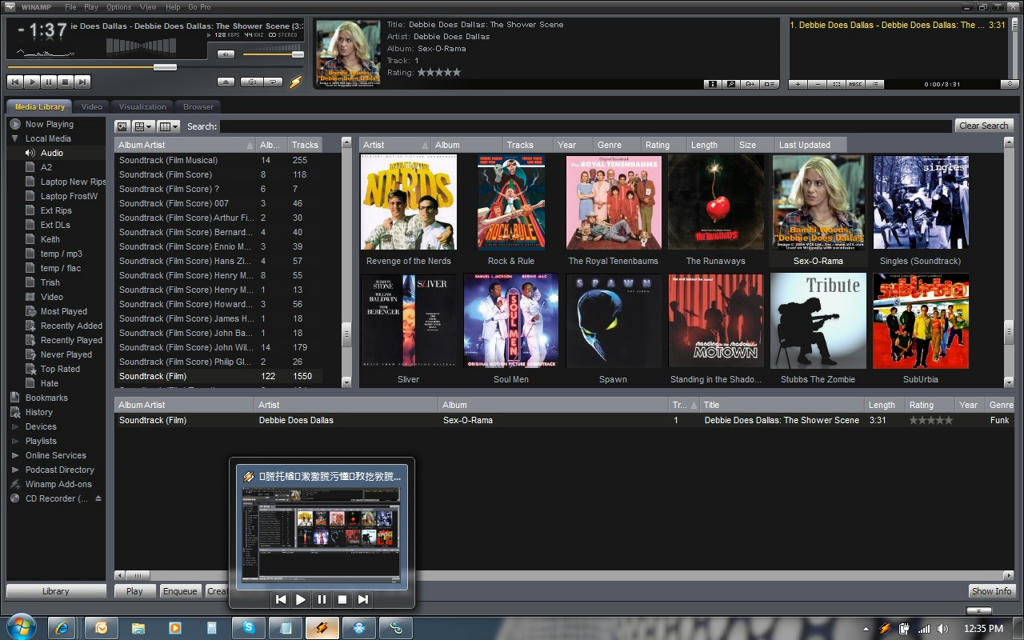
Task: Toggle repeat mode
Action: coord(273,82)
